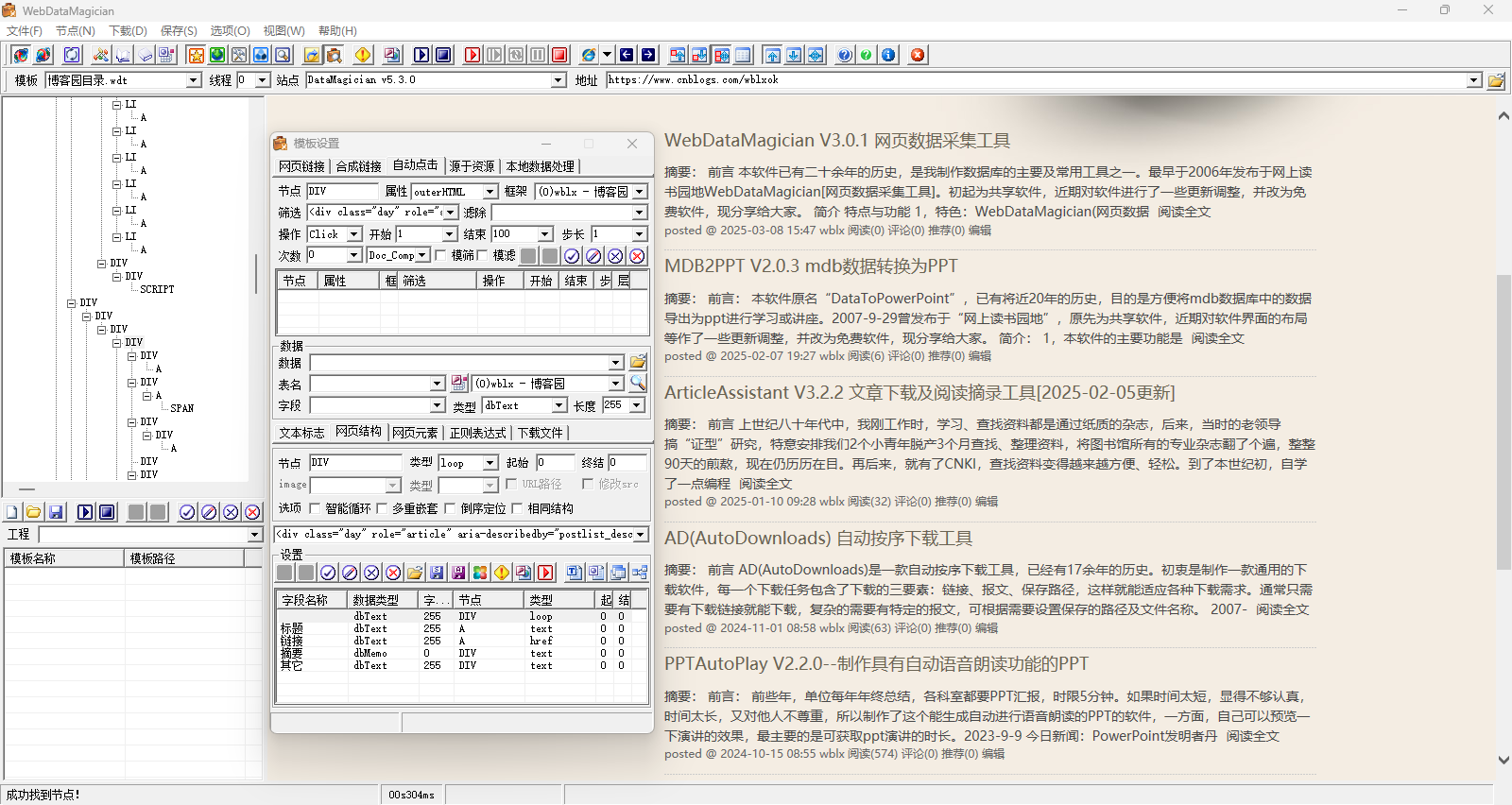The width and height of the screenshot is (1512, 805).
Task: Click the tree structure icon in 设置 toolbar
Action: click(x=640, y=573)
